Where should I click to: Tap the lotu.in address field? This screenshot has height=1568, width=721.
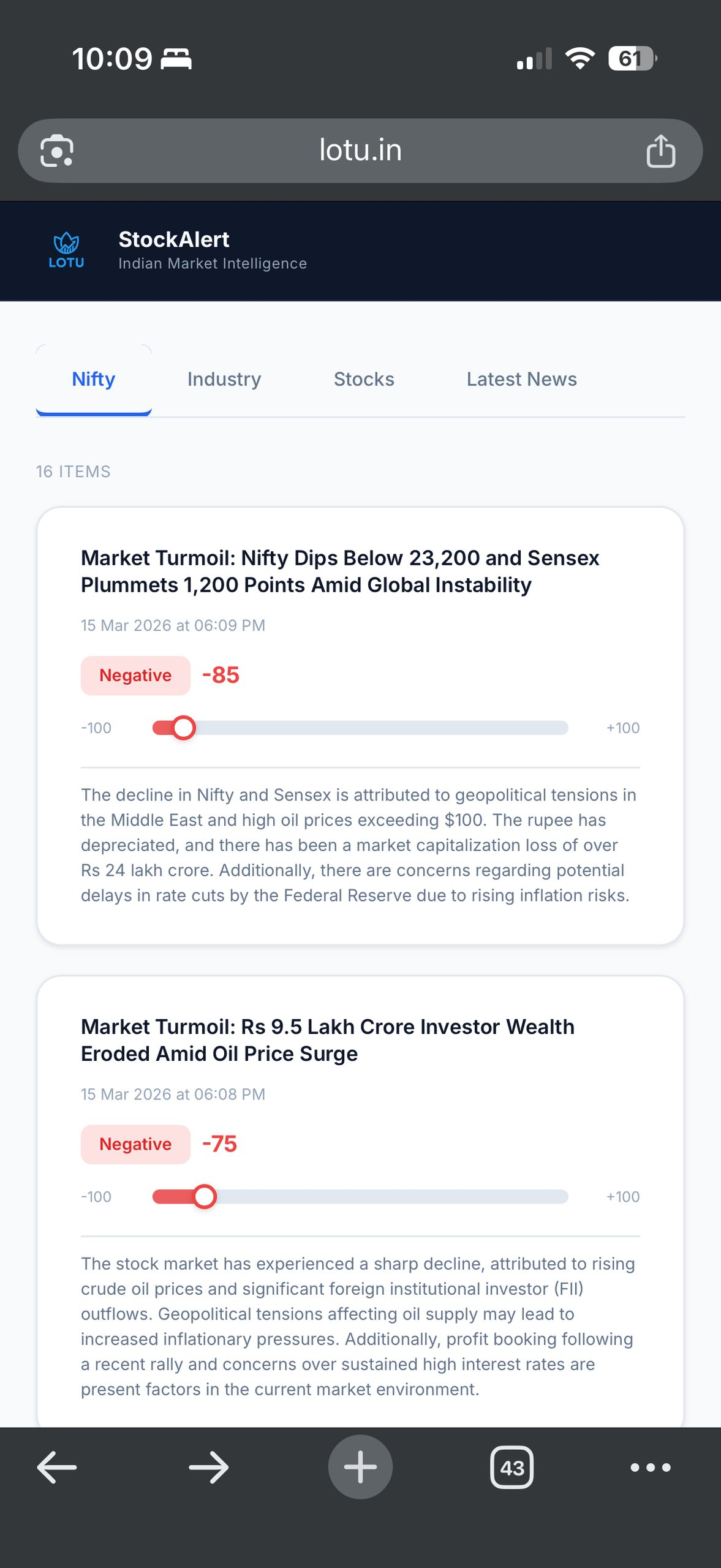[x=360, y=151]
